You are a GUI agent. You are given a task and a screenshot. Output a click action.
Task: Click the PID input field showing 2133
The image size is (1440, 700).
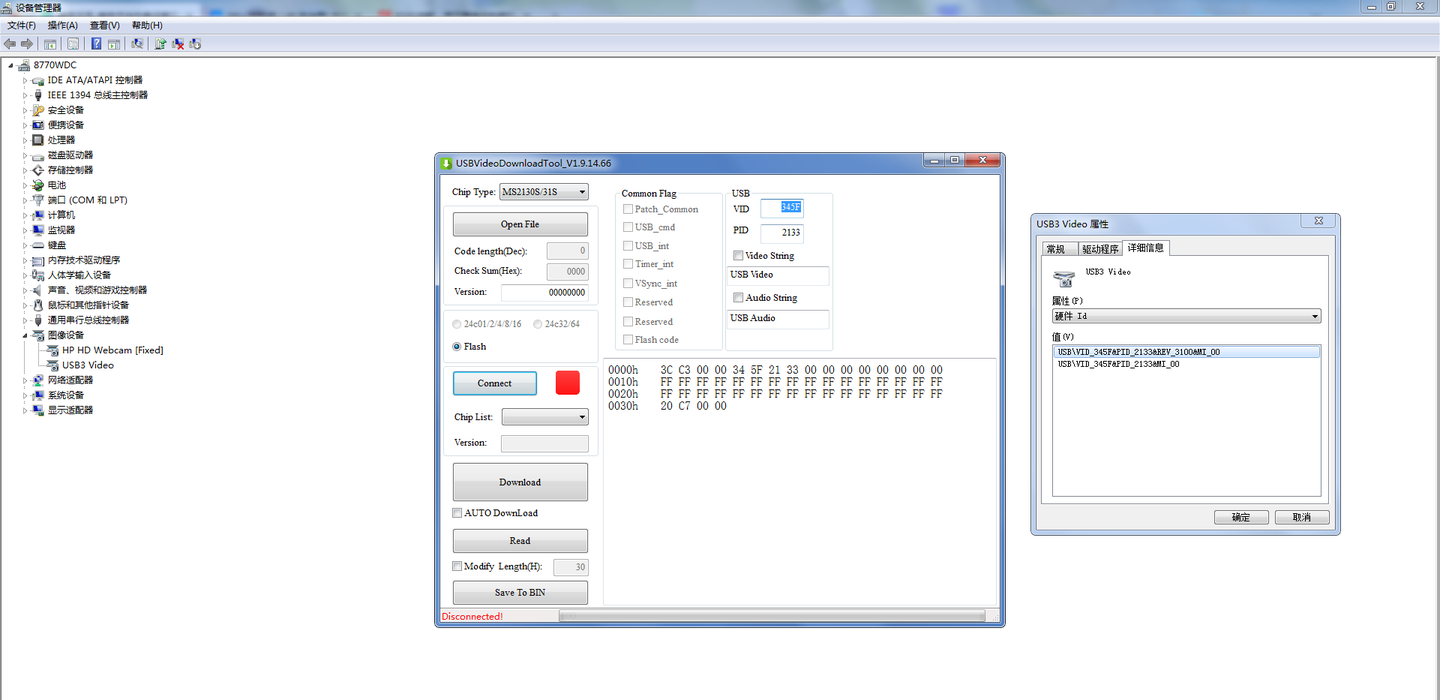pyautogui.click(x=781, y=233)
